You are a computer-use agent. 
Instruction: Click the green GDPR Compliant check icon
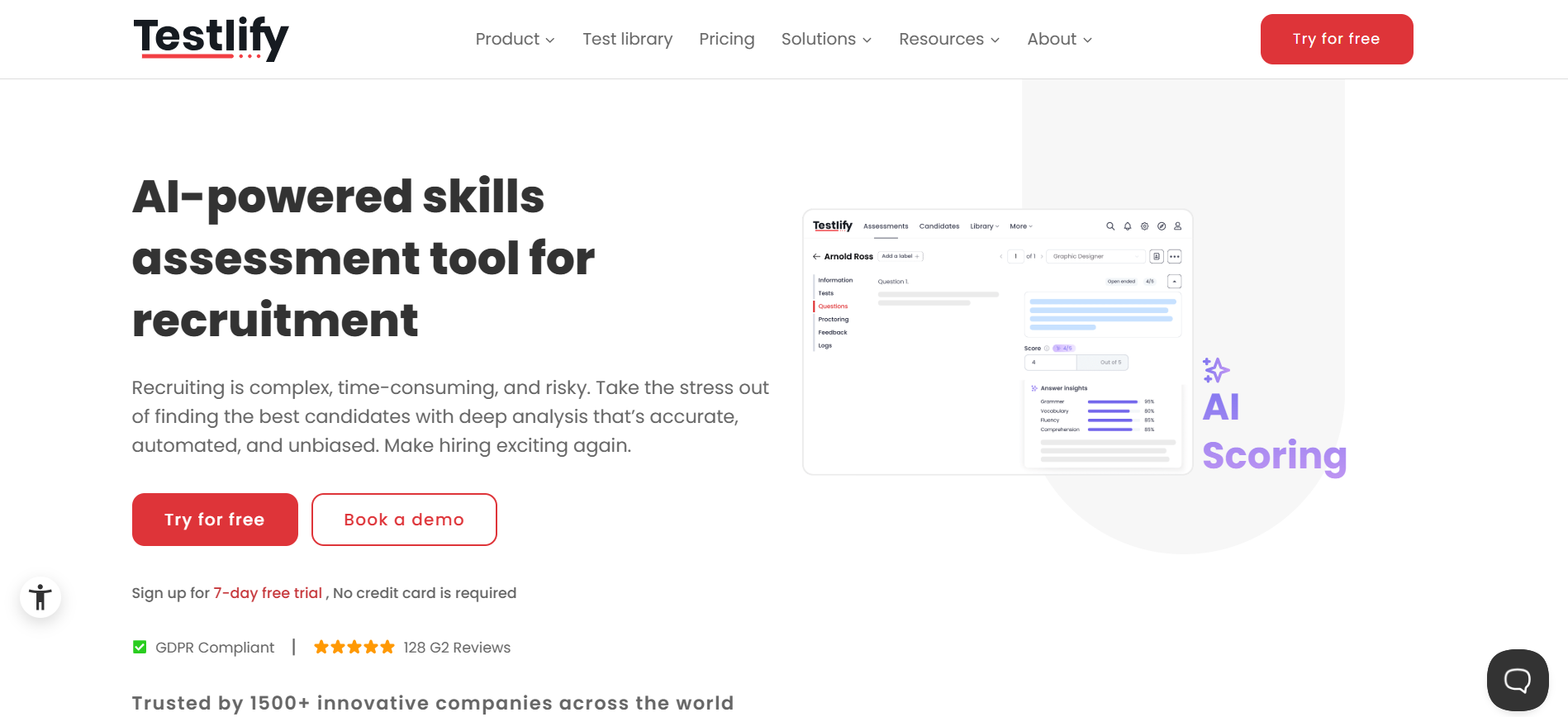[140, 648]
